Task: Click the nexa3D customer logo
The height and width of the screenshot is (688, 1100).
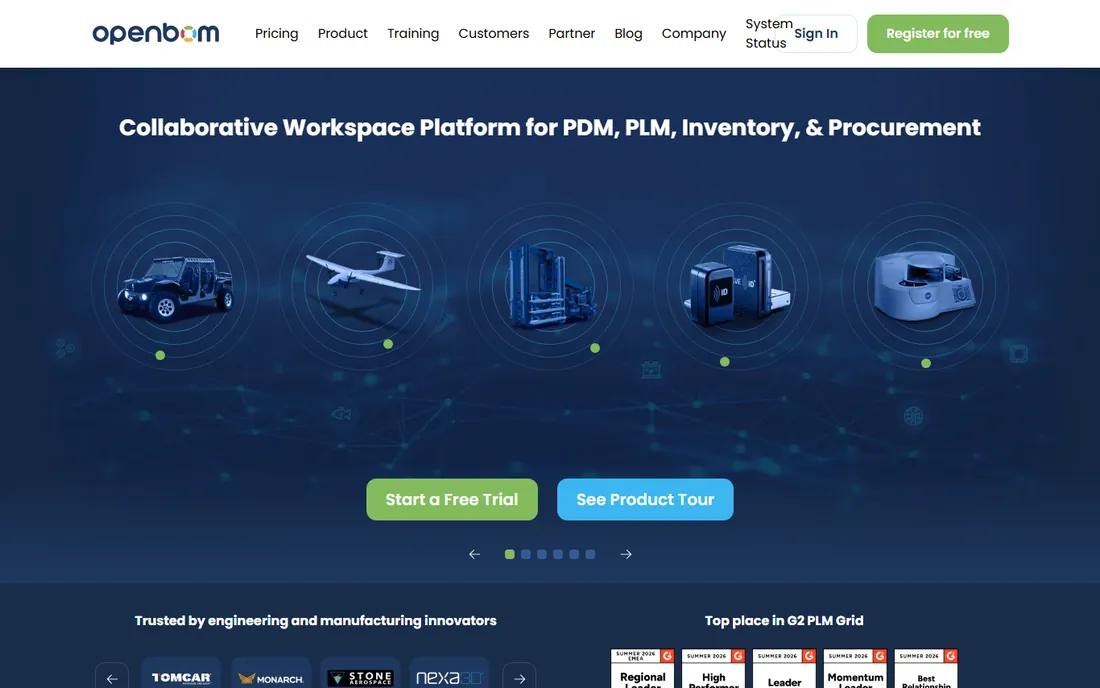Action: [x=450, y=676]
